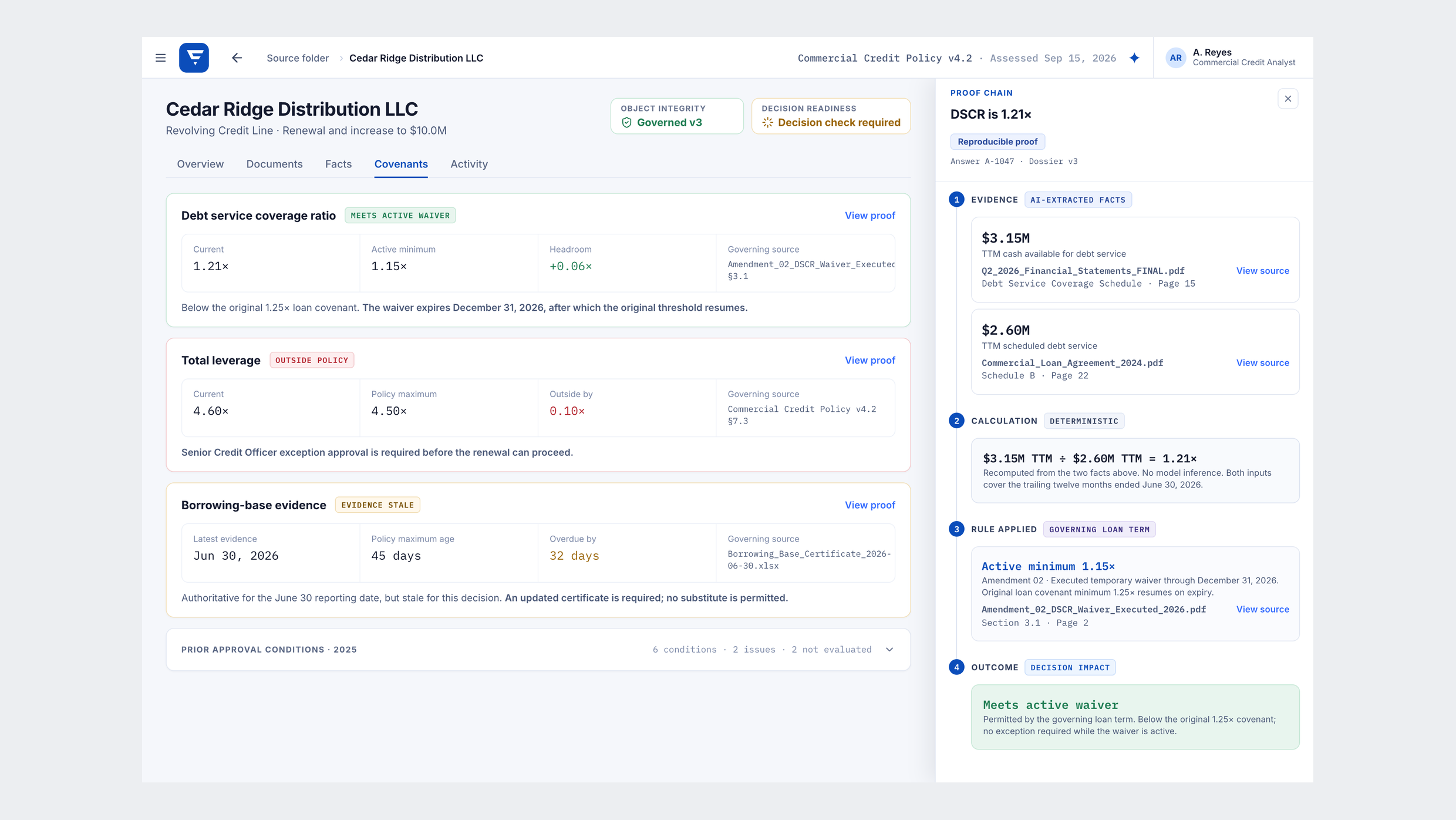Open the AR user avatar
Screen dimensions: 1456x820
(1175, 58)
